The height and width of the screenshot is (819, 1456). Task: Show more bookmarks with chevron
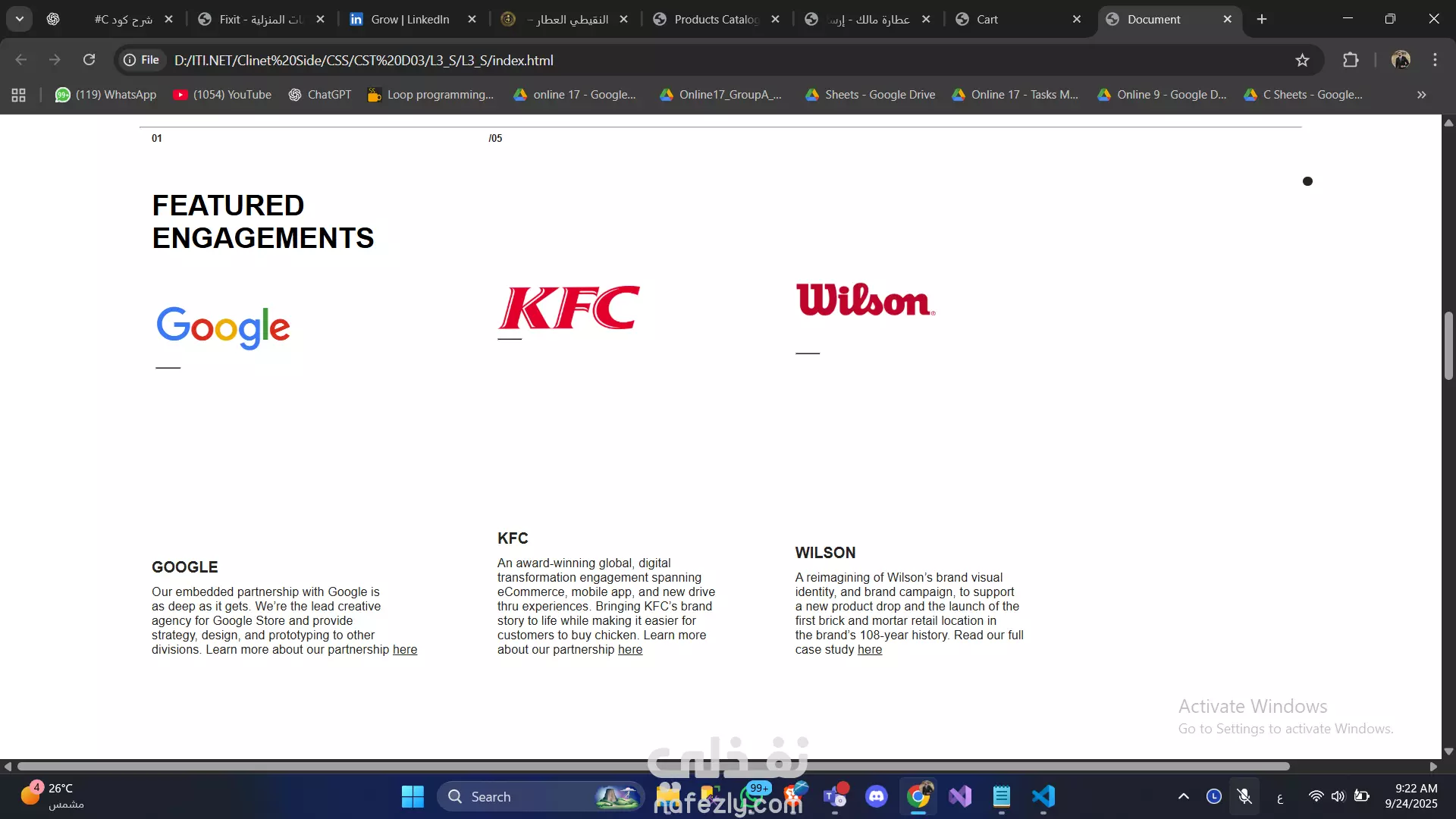[1421, 95]
